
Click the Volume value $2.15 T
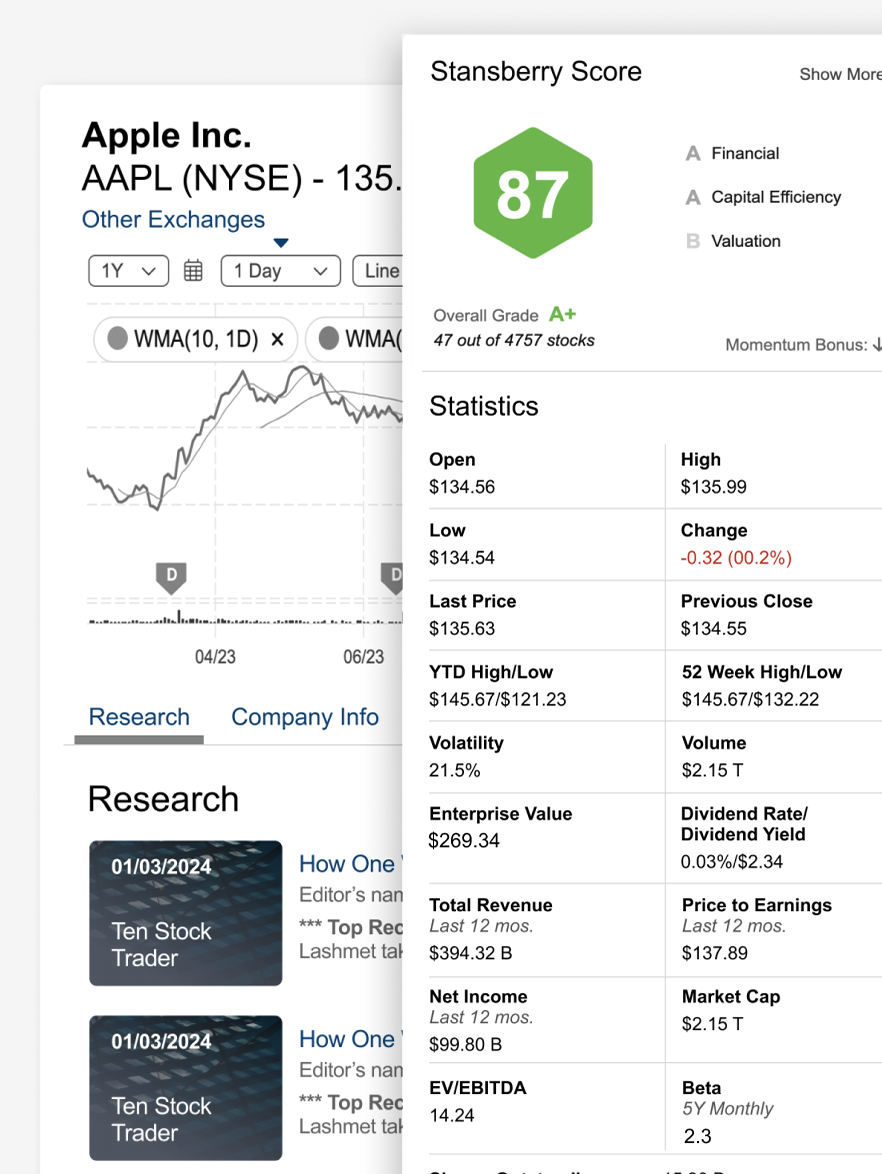tap(712, 770)
